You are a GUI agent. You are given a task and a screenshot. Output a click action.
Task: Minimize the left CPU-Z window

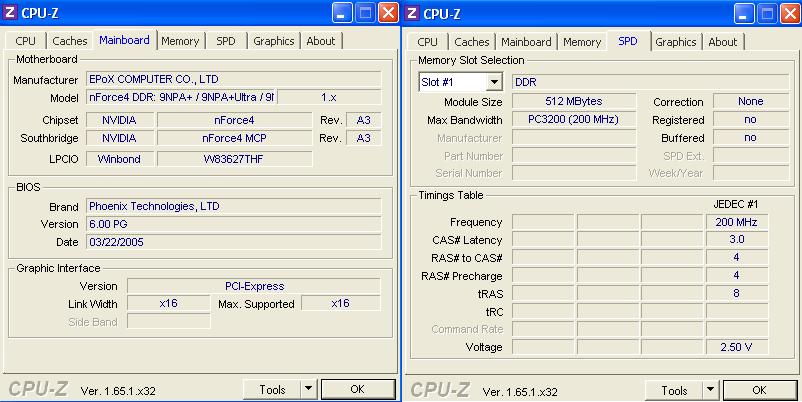[342, 13]
